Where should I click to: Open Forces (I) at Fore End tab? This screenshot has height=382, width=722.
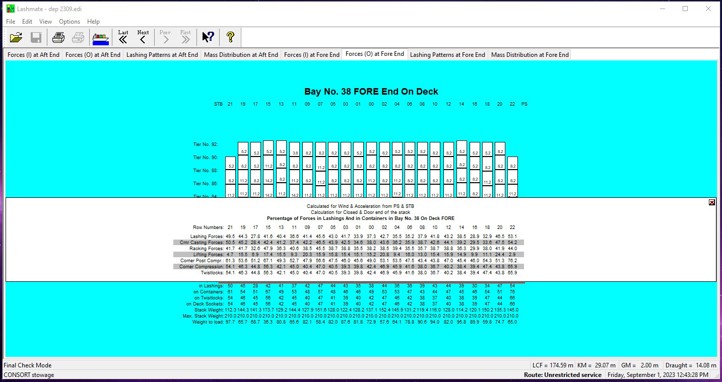coord(312,55)
